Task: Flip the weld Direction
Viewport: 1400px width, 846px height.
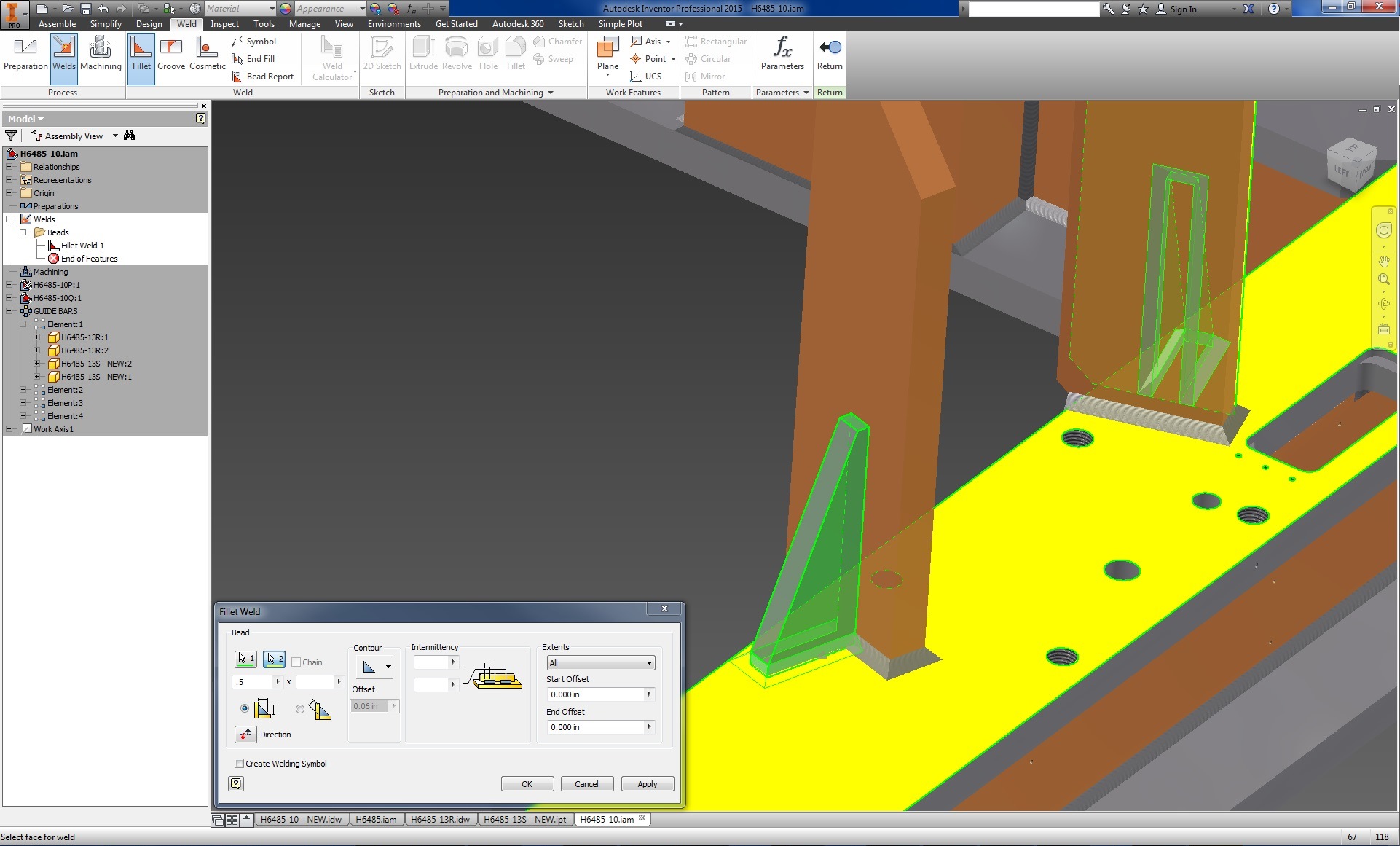Action: pyautogui.click(x=245, y=735)
